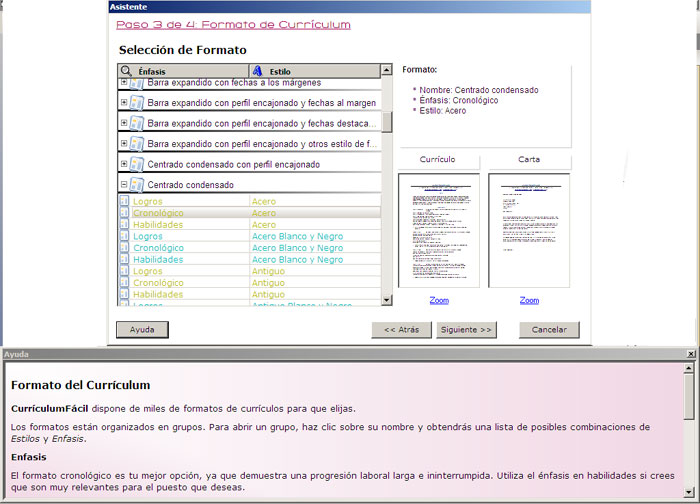Click 'Centrado condensado con perfil encajonado' group name
Image resolution: width=700 pixels, height=504 pixels.
coord(233,164)
